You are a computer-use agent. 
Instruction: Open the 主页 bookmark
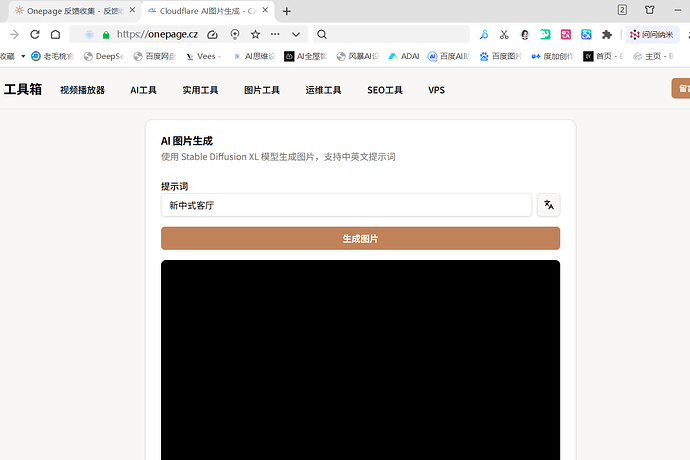653,56
